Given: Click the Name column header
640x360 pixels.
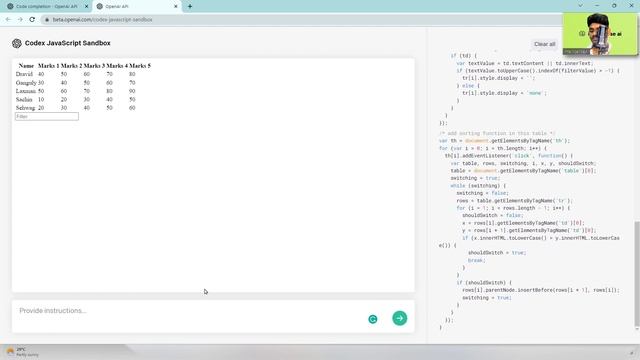Looking at the screenshot, I should 26,66.
